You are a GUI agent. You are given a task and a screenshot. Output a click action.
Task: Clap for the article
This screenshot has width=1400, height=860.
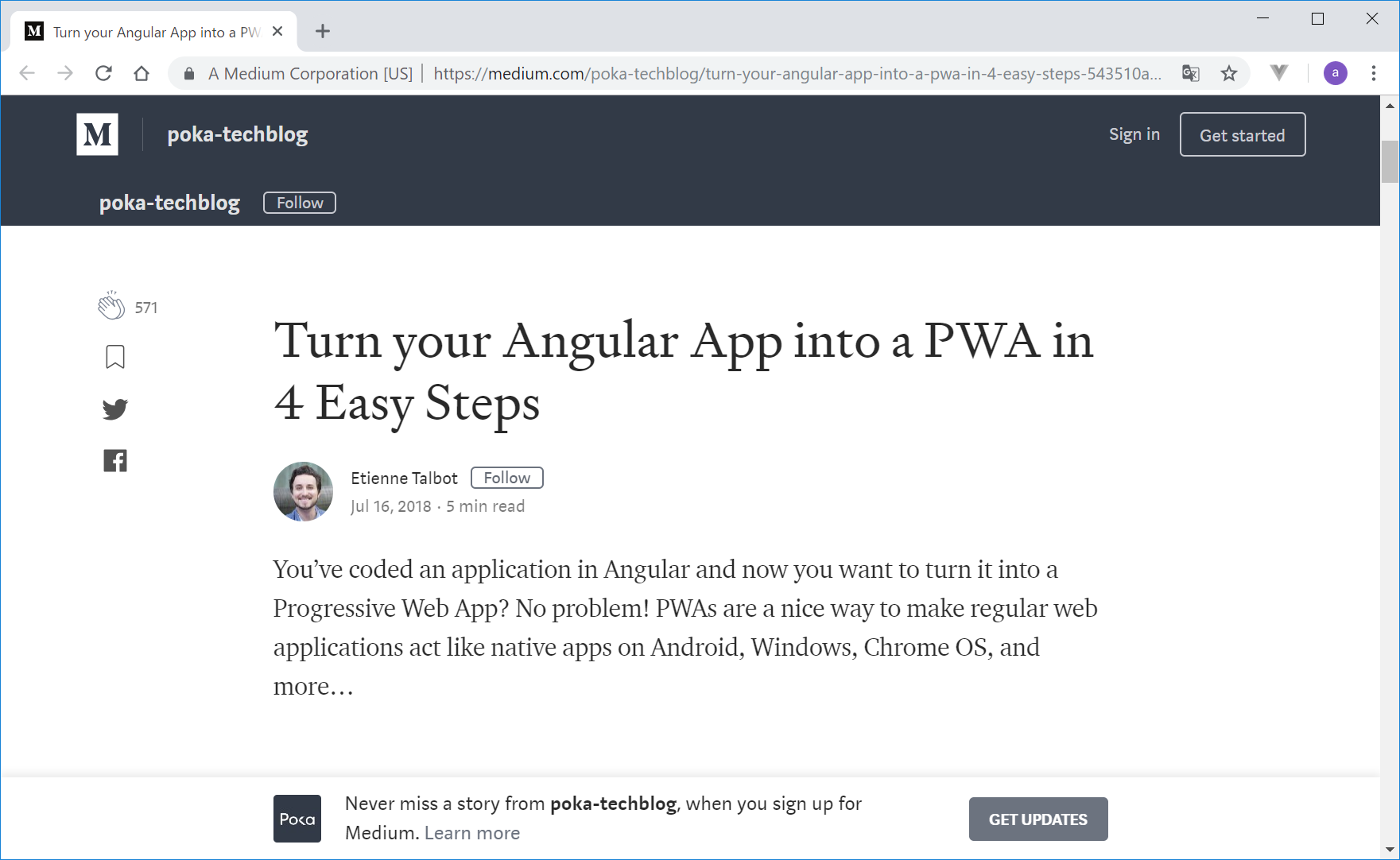[111, 305]
